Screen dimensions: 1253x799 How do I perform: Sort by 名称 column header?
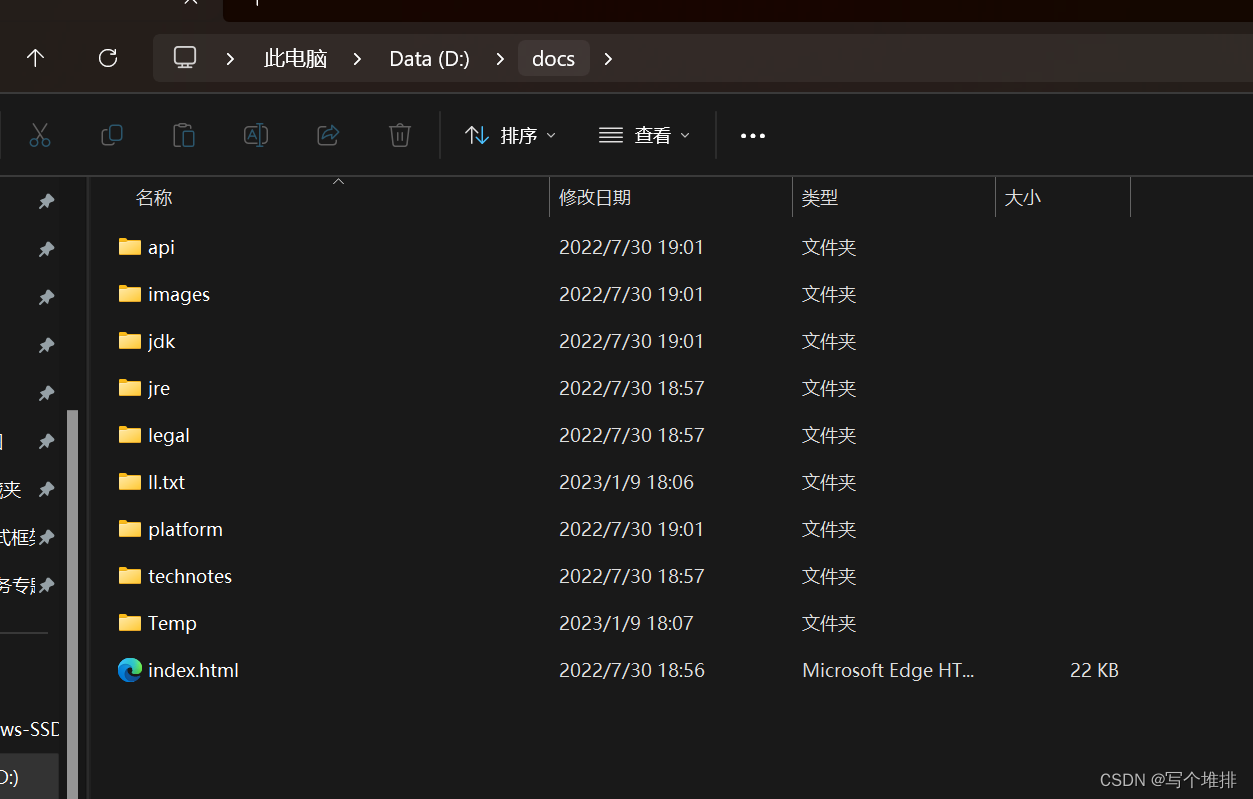pos(154,198)
